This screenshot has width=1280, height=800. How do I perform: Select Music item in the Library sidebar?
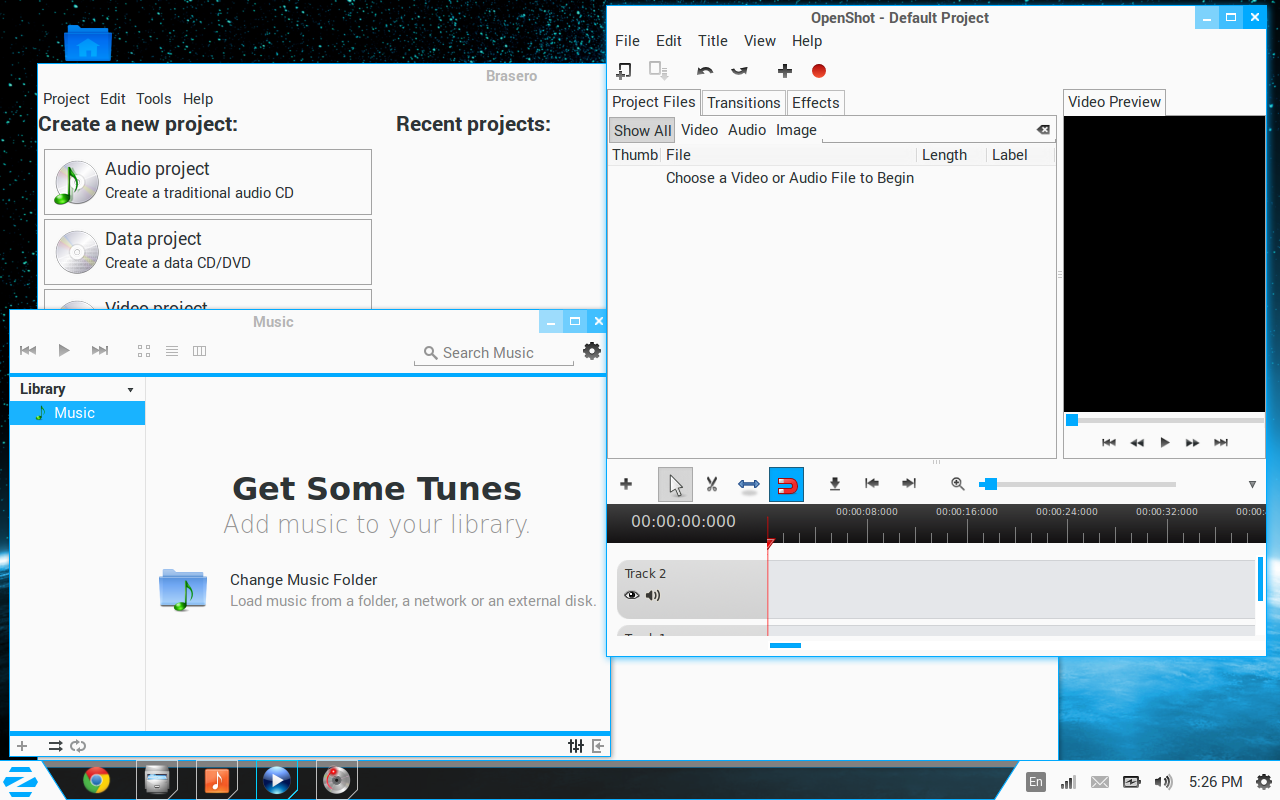pos(77,413)
